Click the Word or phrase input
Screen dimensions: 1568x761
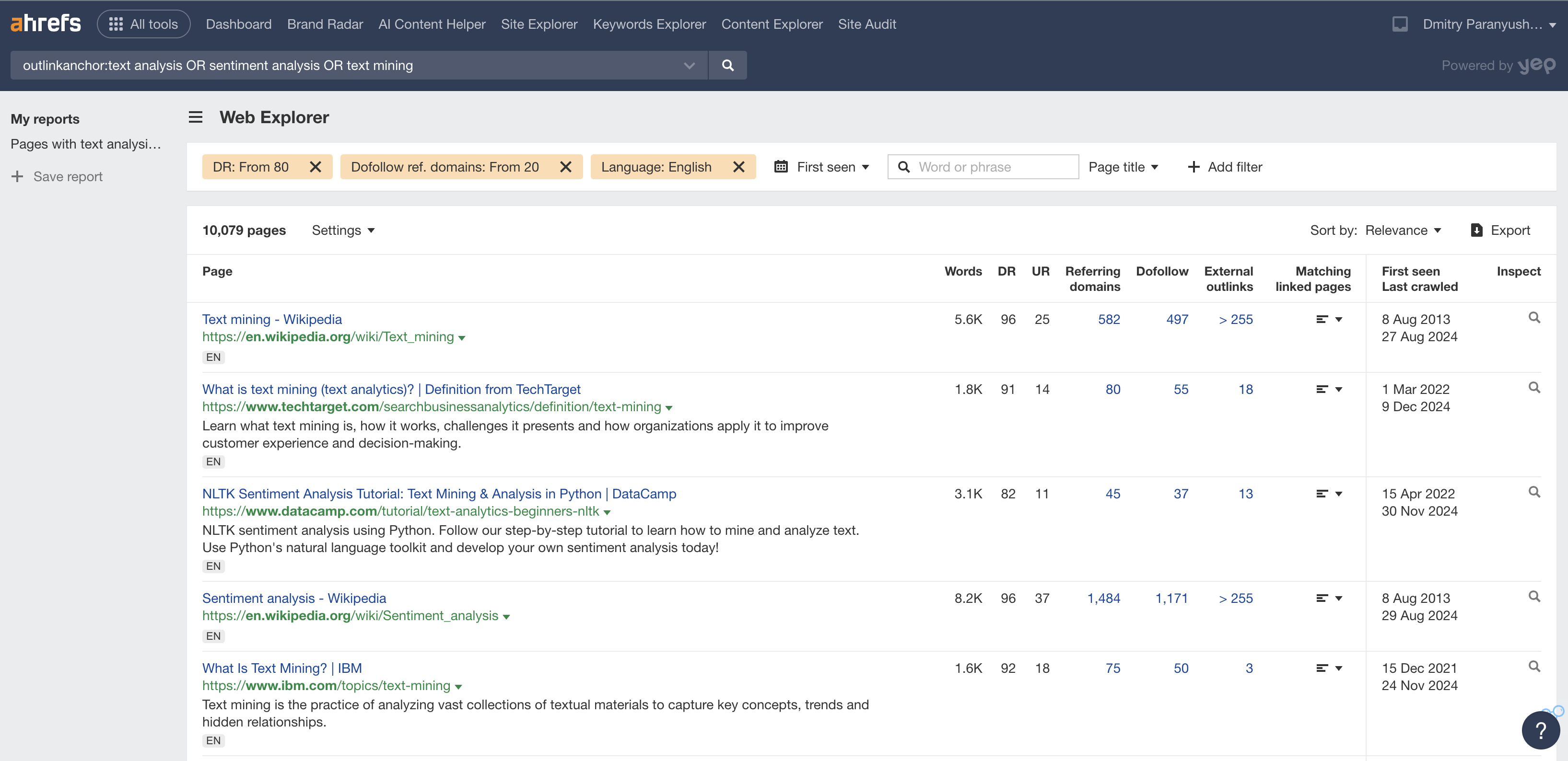click(983, 167)
